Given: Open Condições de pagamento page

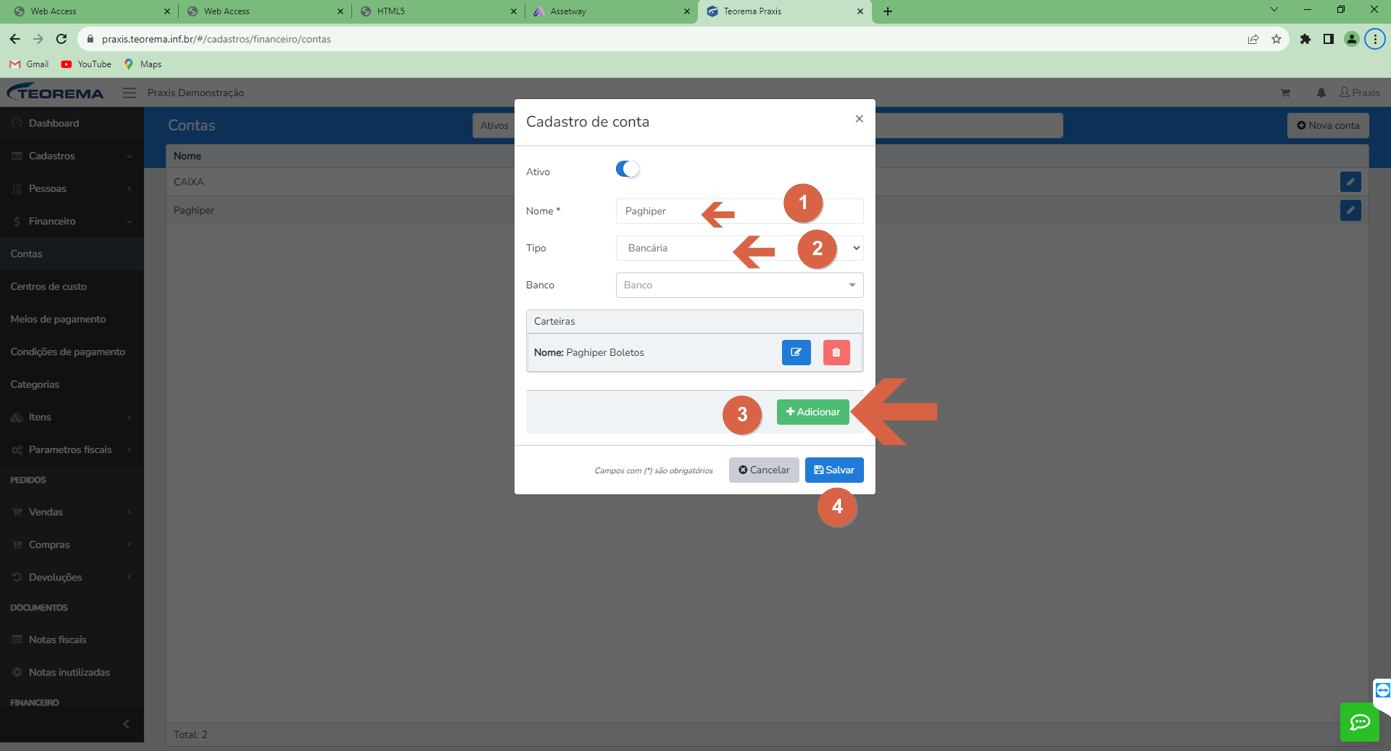Looking at the screenshot, I should point(72,352).
